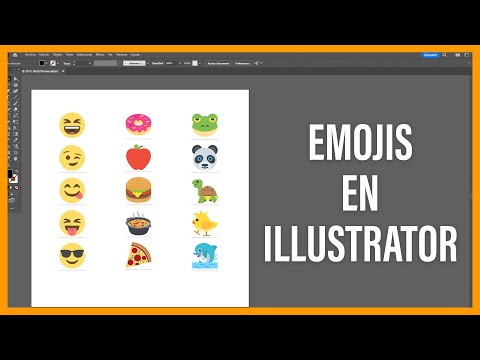
Task: Select the panda emoji on artboard
Action: coord(205,157)
